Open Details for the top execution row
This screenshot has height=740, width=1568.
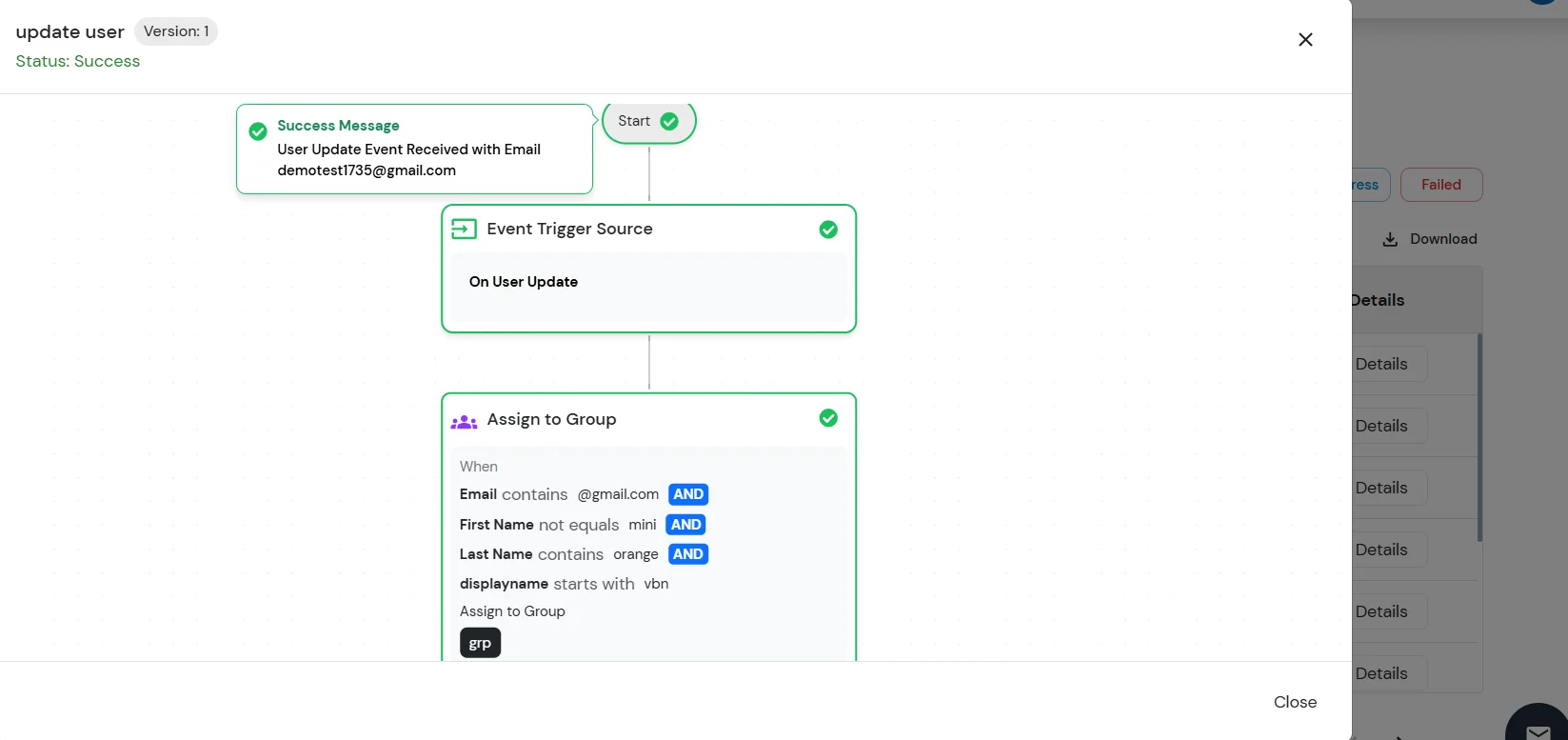[x=1381, y=364]
